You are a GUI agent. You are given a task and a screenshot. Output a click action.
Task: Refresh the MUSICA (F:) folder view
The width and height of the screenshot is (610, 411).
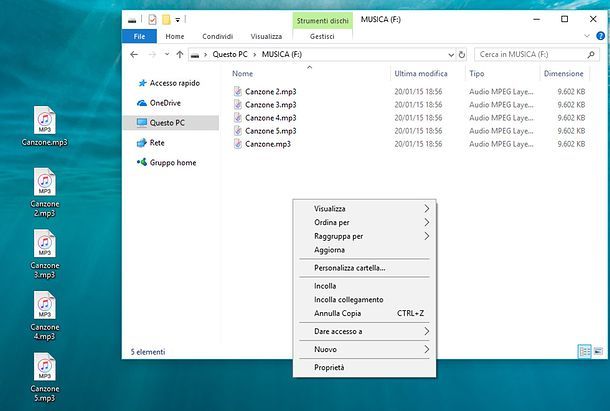pyautogui.click(x=462, y=54)
